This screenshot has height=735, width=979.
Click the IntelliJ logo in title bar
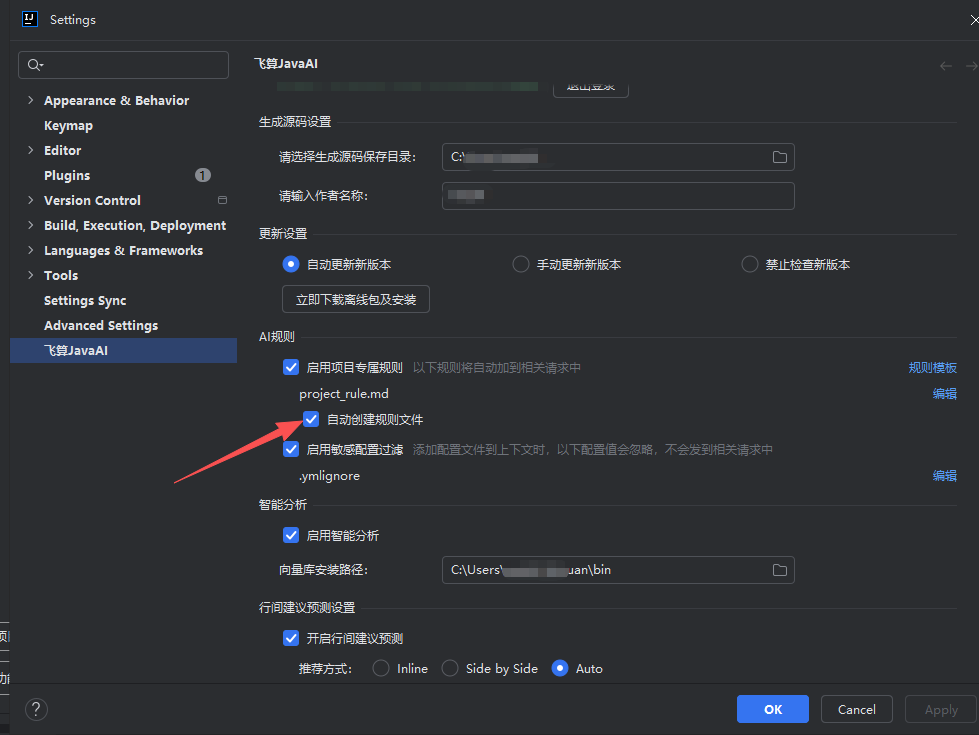coord(29,19)
